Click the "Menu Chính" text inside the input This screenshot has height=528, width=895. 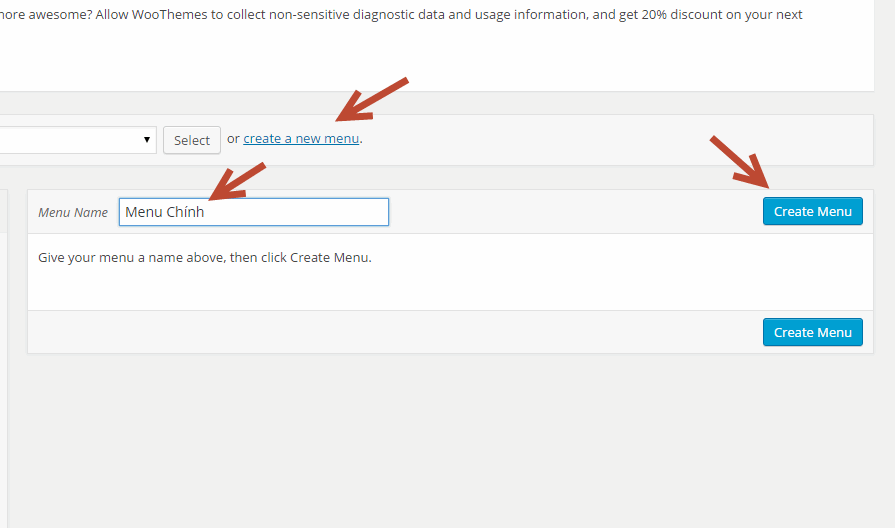pyautogui.click(x=165, y=212)
